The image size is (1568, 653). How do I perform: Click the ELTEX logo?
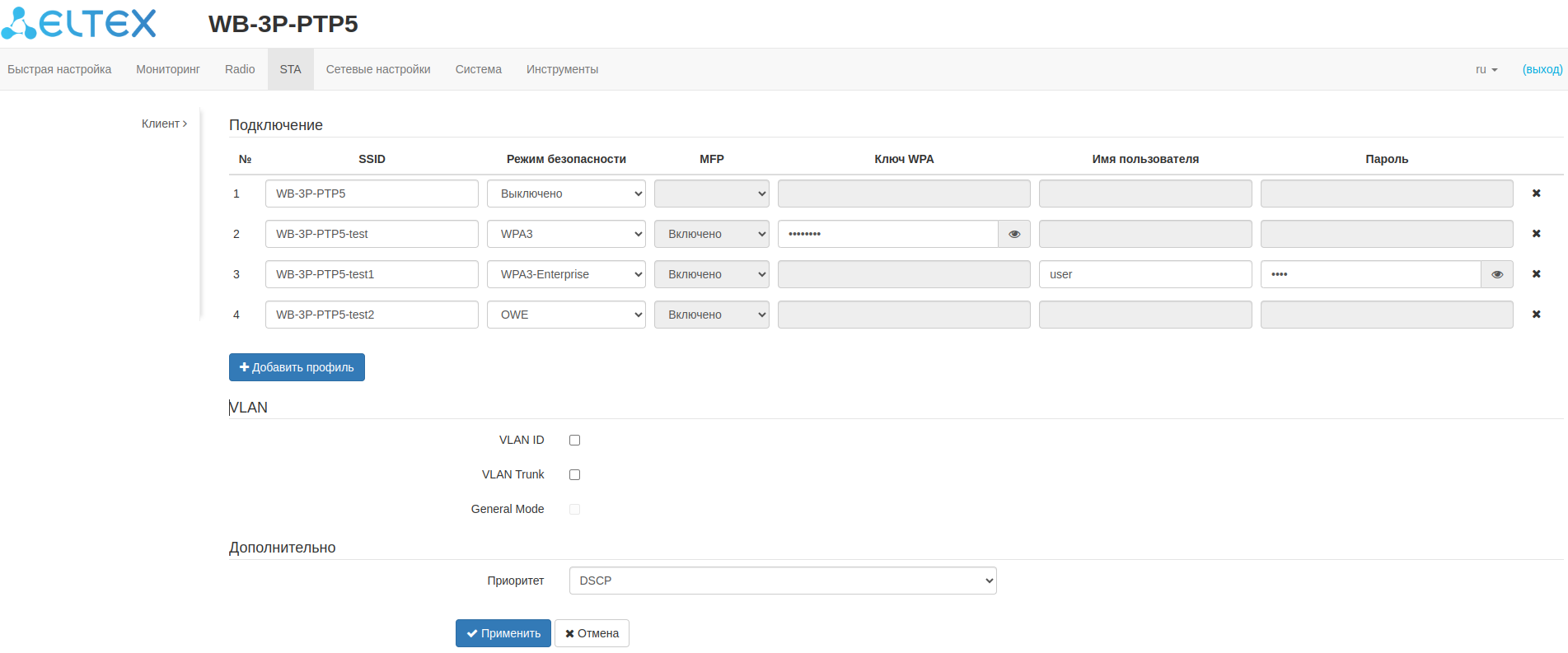[79, 24]
